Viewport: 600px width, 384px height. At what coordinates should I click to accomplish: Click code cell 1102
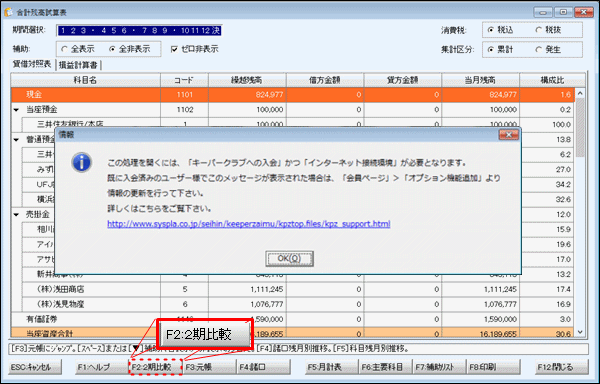(x=185, y=110)
